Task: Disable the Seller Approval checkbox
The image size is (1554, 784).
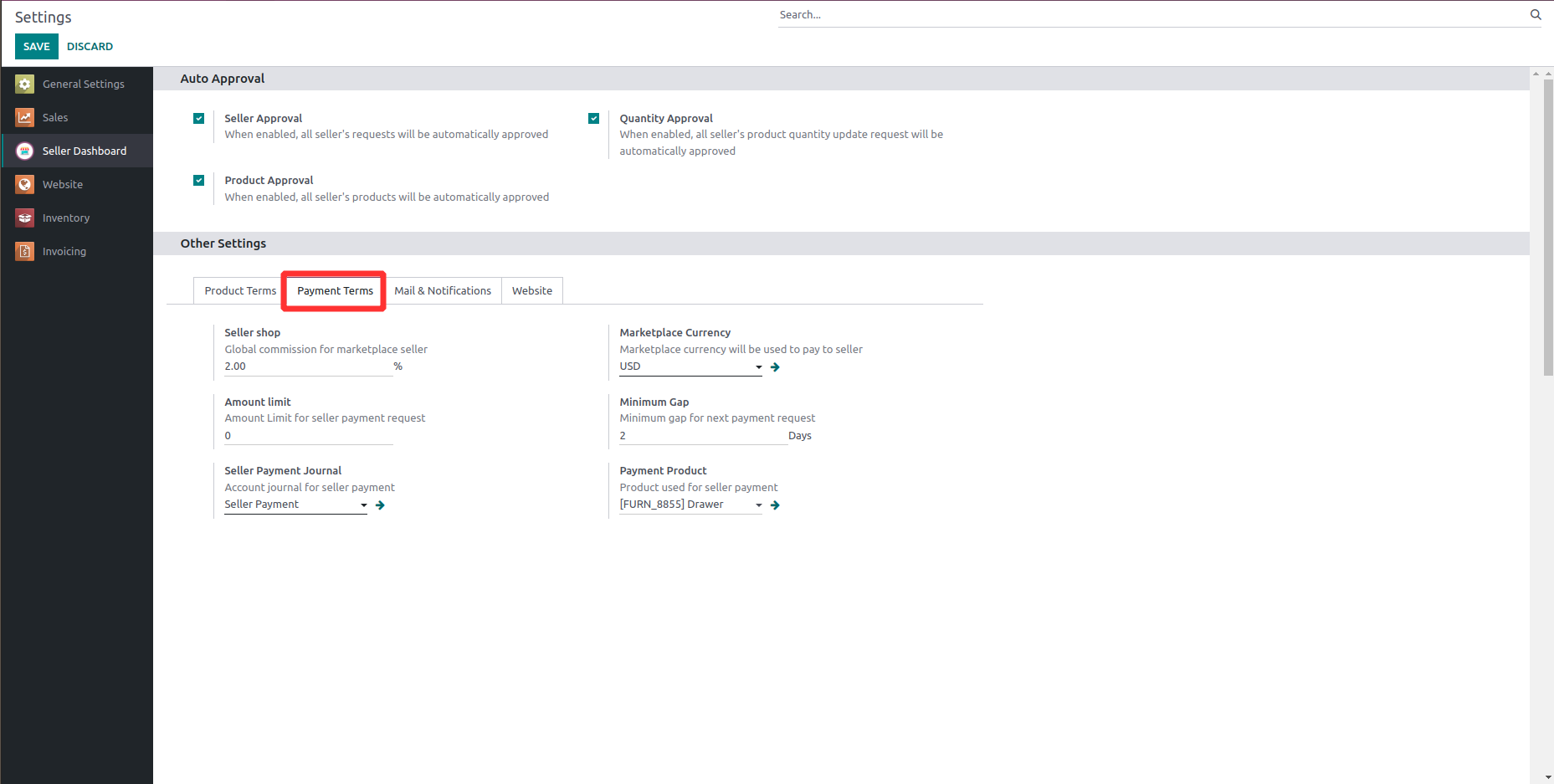Action: (198, 118)
